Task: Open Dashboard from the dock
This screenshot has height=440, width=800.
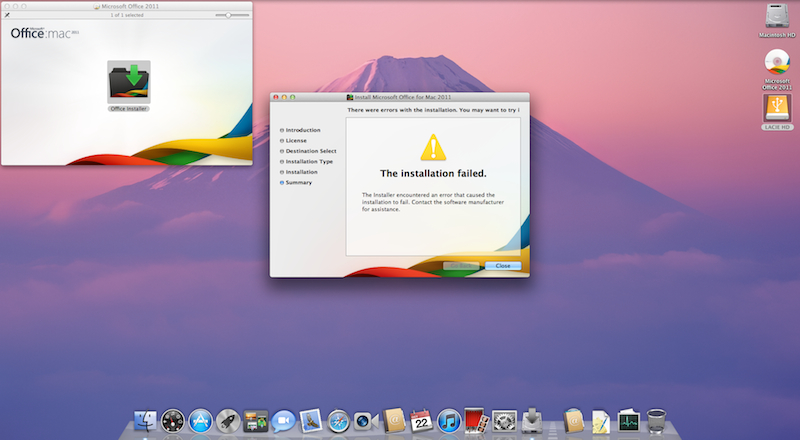Action: tap(173, 422)
